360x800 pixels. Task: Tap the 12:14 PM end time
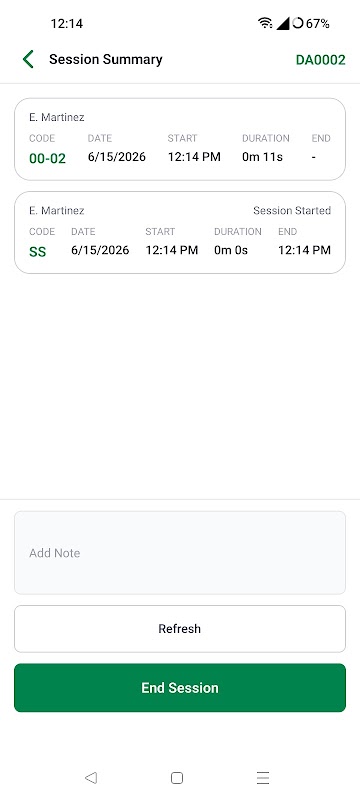304,250
